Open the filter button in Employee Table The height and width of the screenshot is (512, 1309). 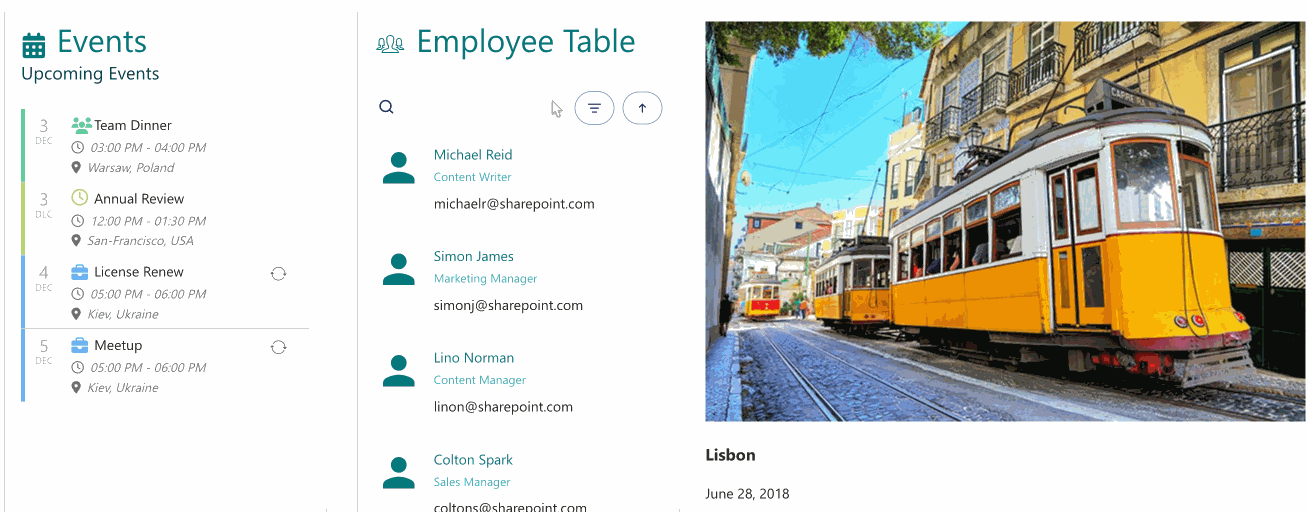(x=594, y=108)
